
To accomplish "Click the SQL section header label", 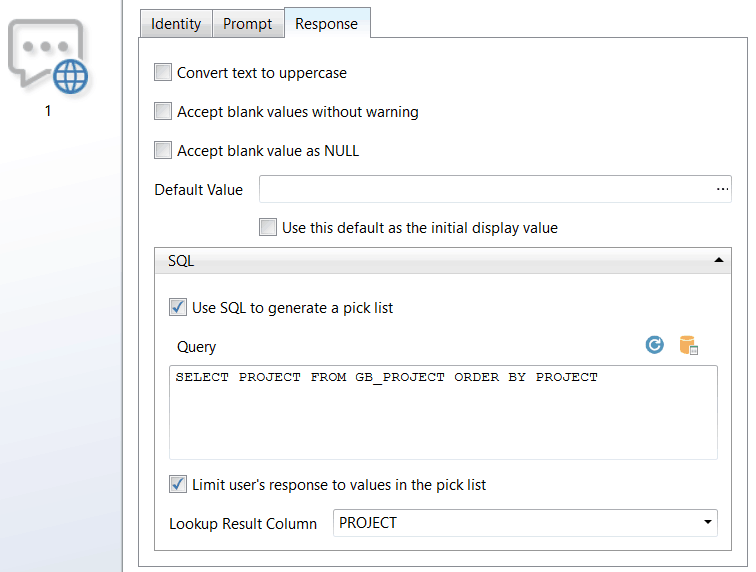I will (181, 261).
